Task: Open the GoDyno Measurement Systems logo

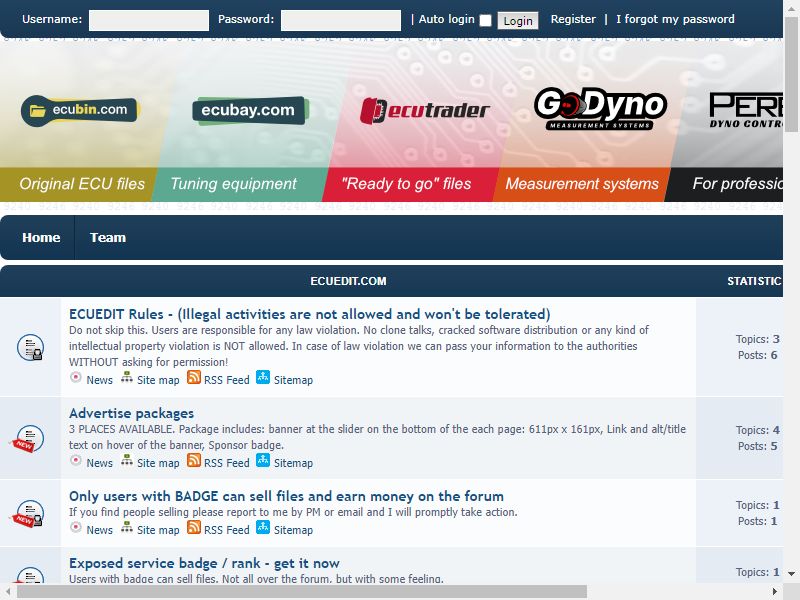Action: [x=600, y=108]
